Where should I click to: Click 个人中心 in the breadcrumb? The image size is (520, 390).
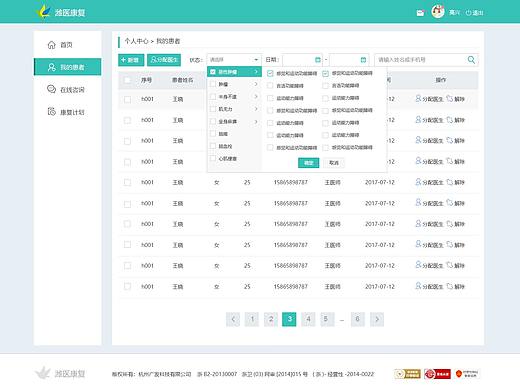[x=136, y=41]
